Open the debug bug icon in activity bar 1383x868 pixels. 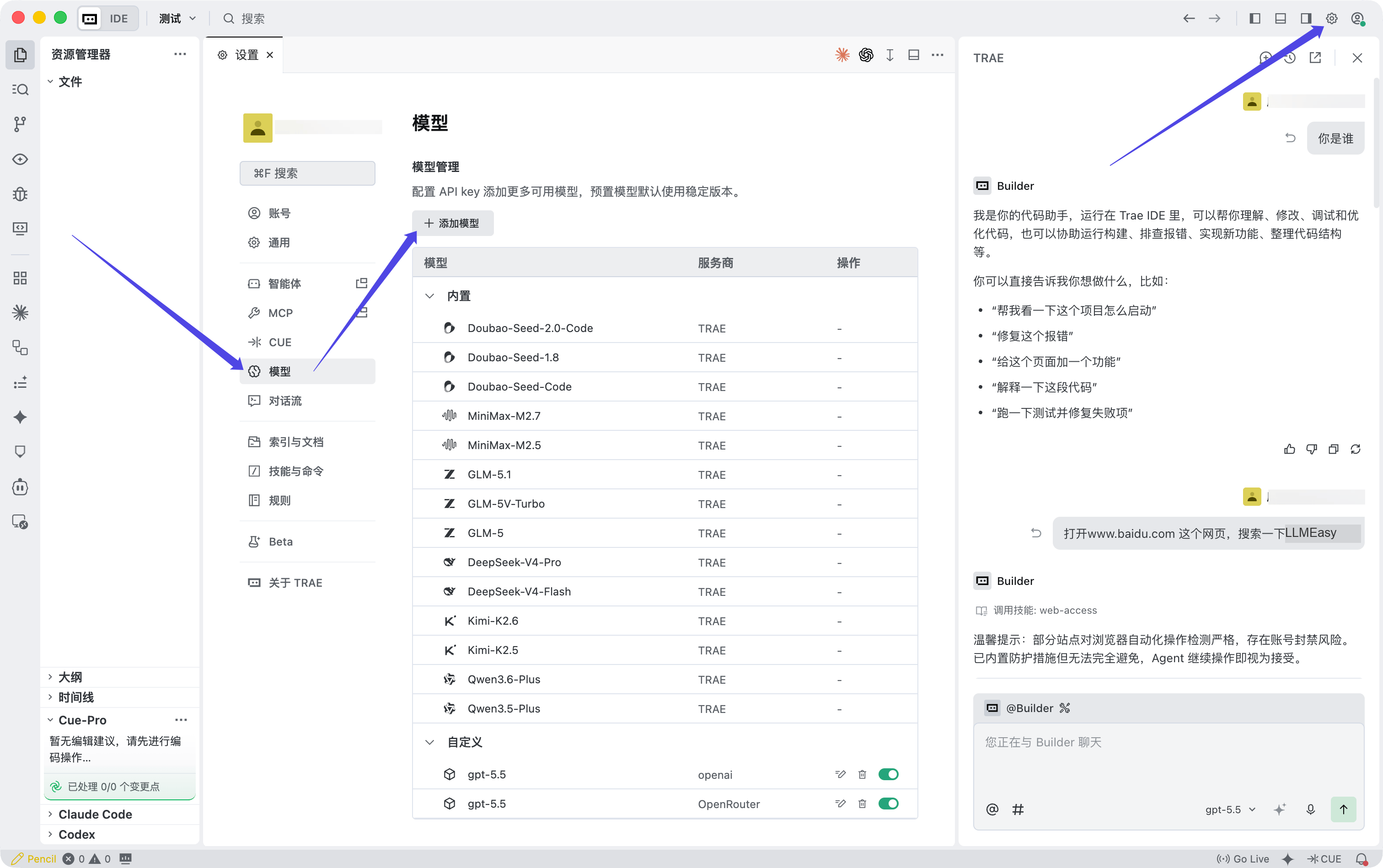point(20,194)
